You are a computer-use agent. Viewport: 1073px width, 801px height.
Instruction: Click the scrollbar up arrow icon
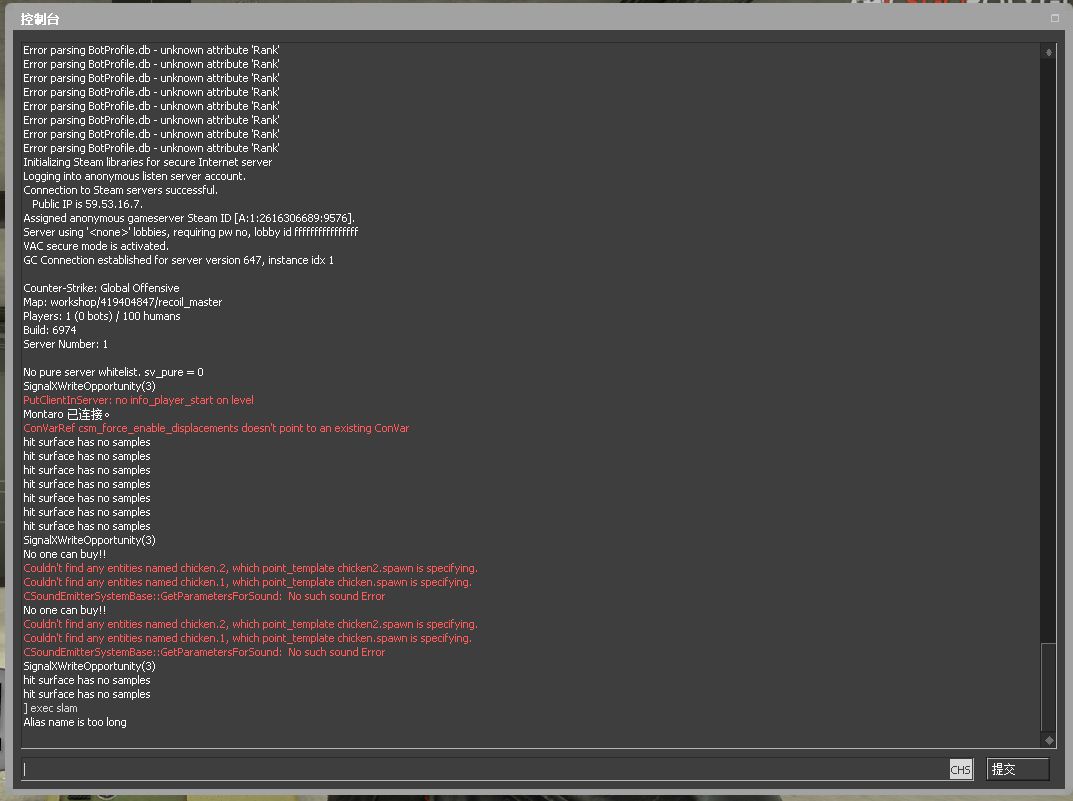1048,52
